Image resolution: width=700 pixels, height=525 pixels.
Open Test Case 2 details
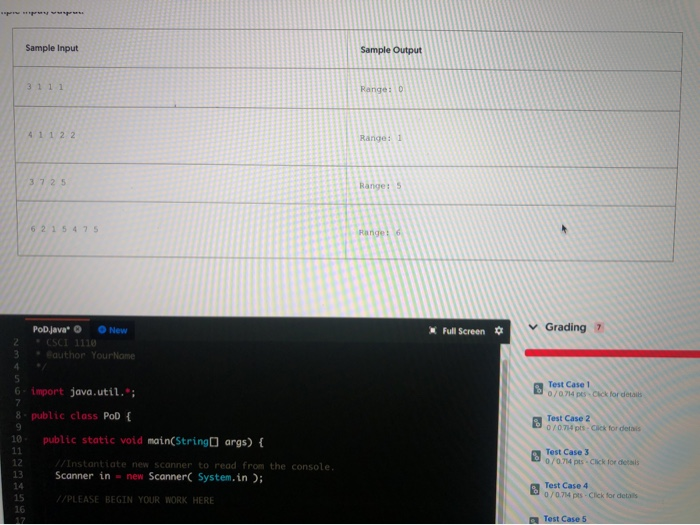click(568, 418)
